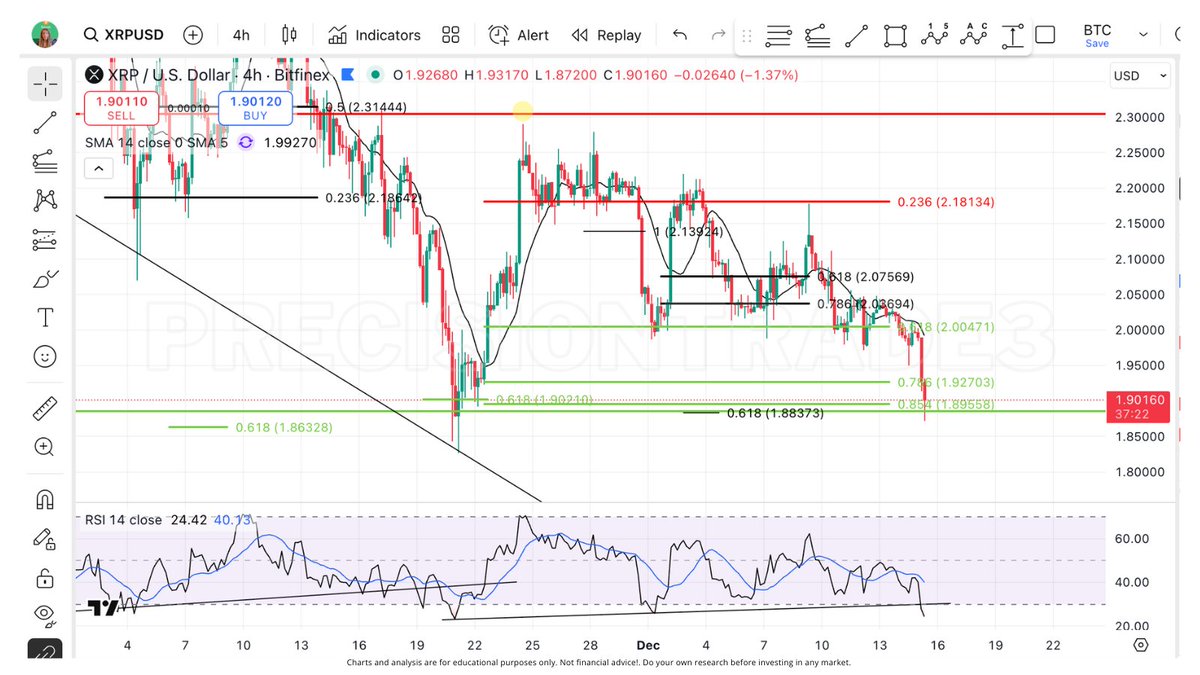The height and width of the screenshot is (675, 1200).
Task: Open the candlestick chart type selector
Action: (290, 35)
